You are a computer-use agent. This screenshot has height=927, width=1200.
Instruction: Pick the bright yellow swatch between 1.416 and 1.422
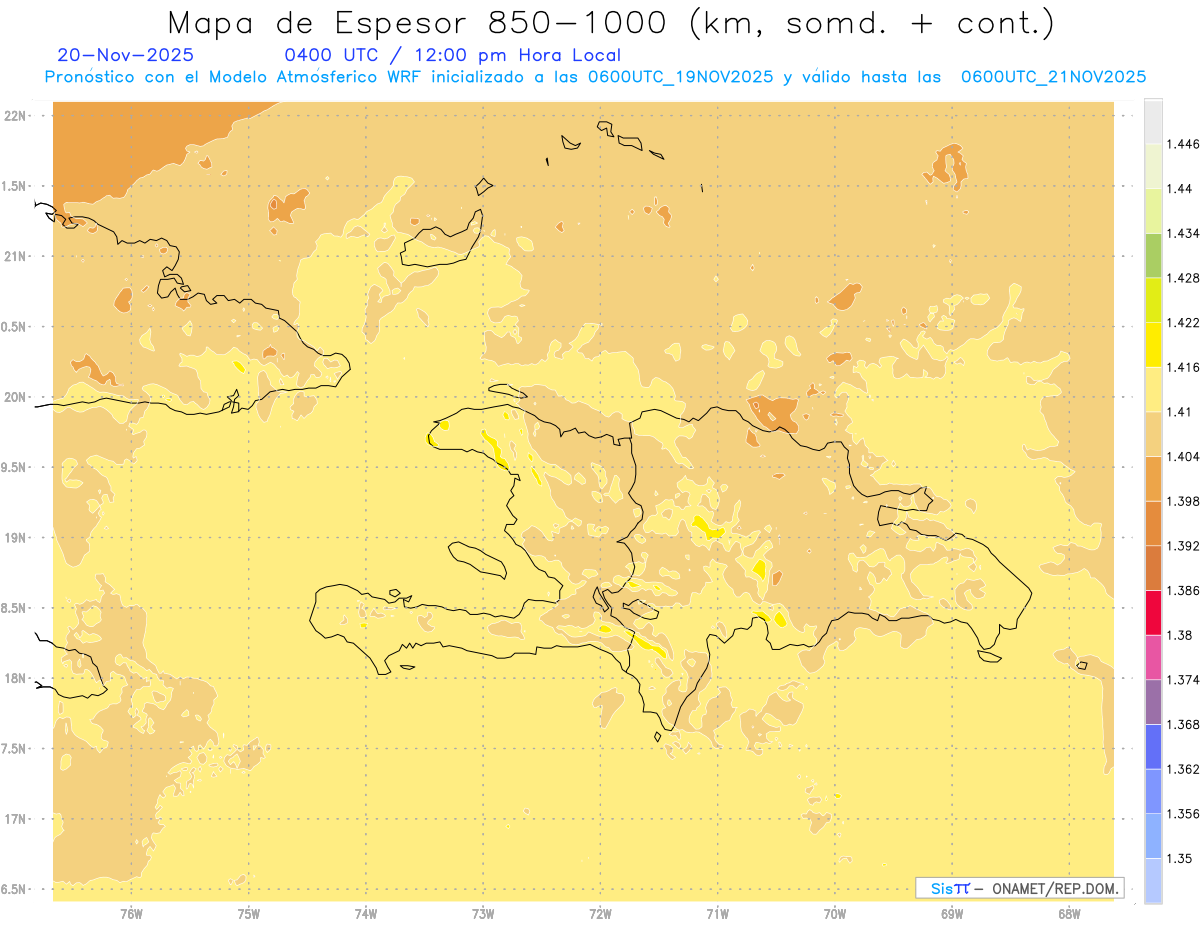1153,345
